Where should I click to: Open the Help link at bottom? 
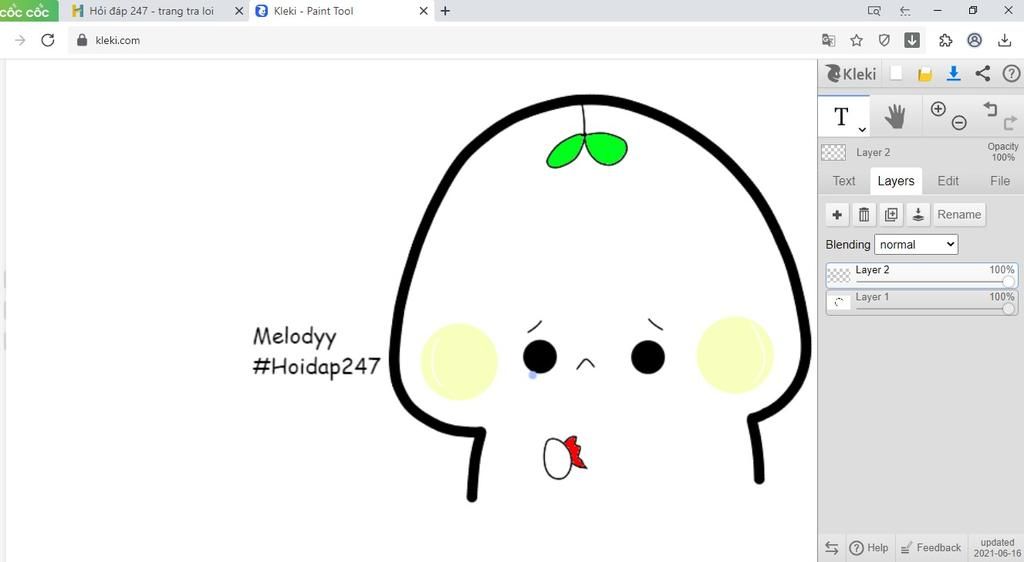pos(869,548)
